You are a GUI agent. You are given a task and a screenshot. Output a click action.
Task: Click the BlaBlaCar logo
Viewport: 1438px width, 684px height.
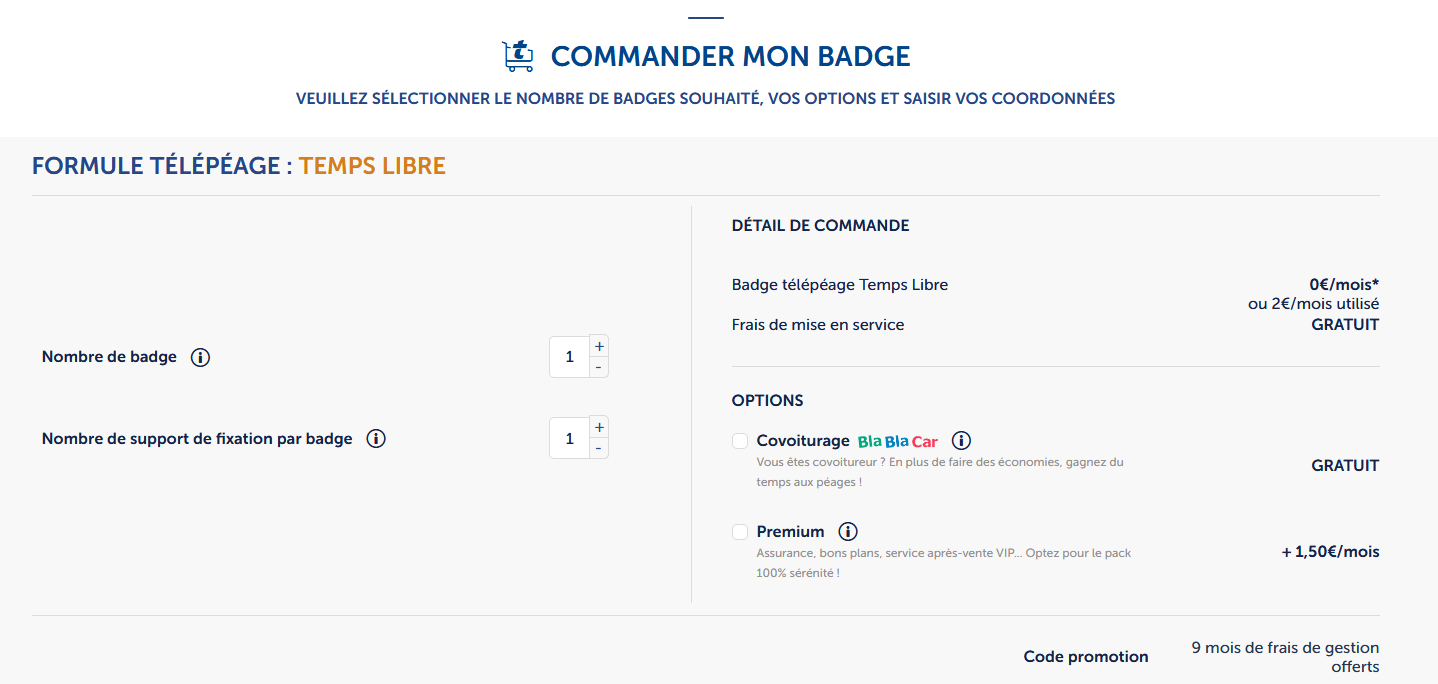point(897,439)
